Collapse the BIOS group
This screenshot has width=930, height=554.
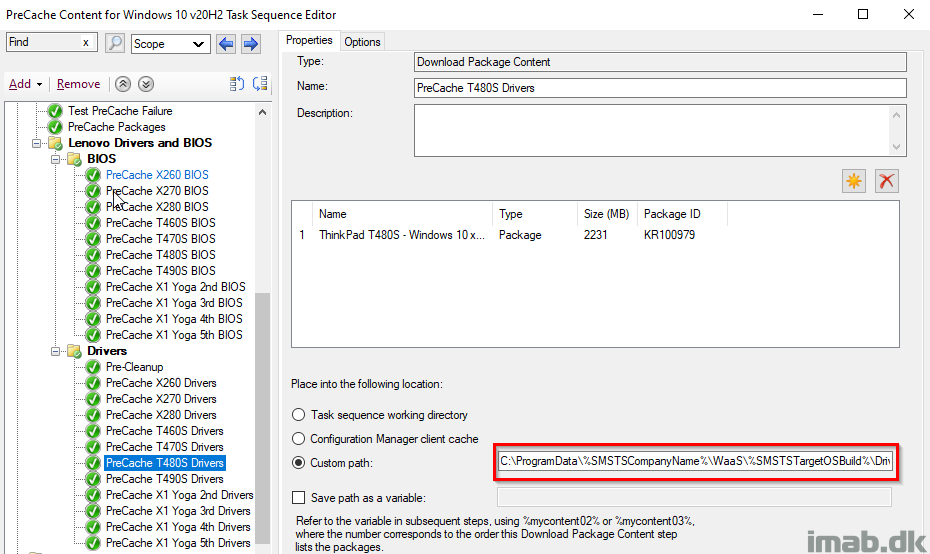pyautogui.click(x=55, y=160)
